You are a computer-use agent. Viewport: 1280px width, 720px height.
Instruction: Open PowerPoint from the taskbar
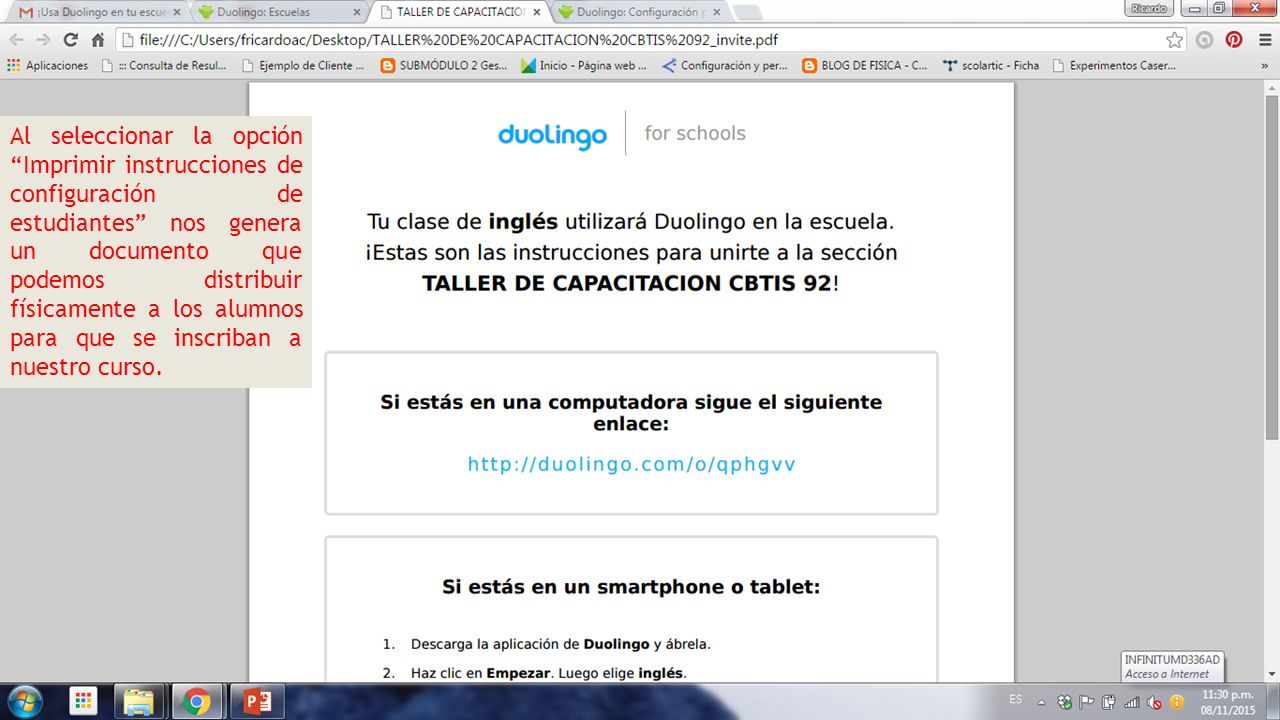point(257,701)
